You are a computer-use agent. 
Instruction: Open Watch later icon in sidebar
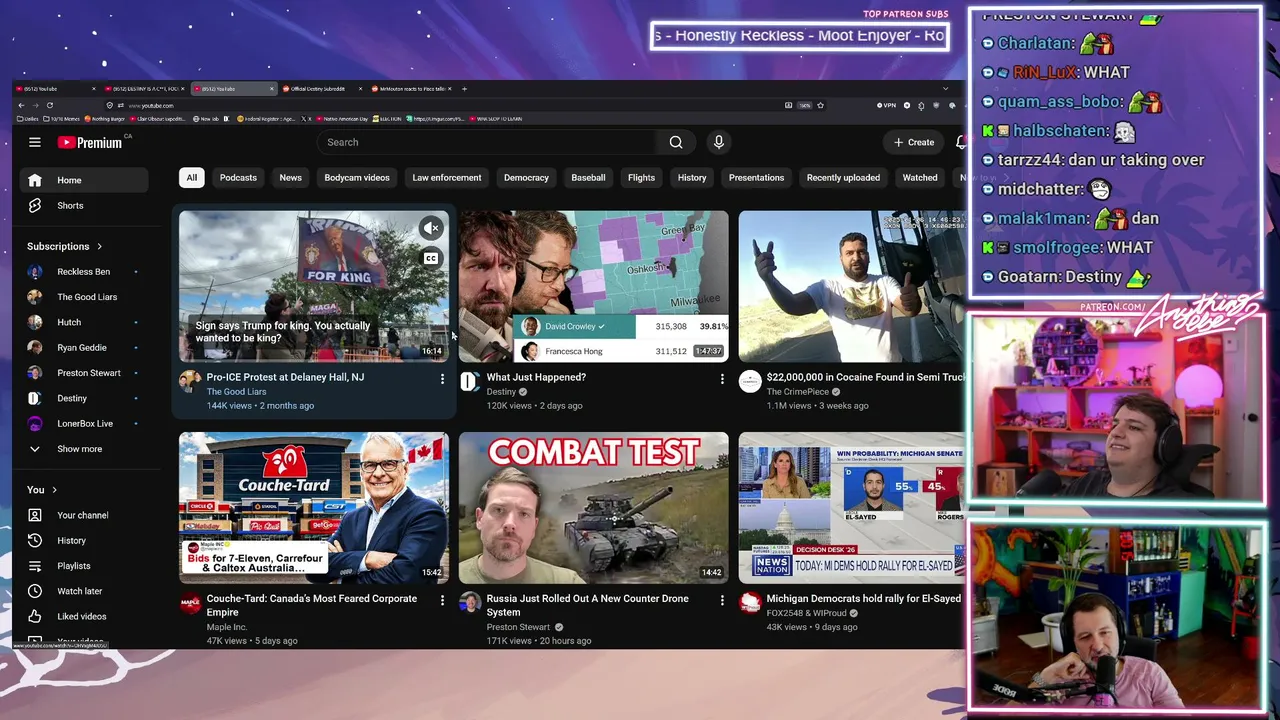pyautogui.click(x=35, y=591)
